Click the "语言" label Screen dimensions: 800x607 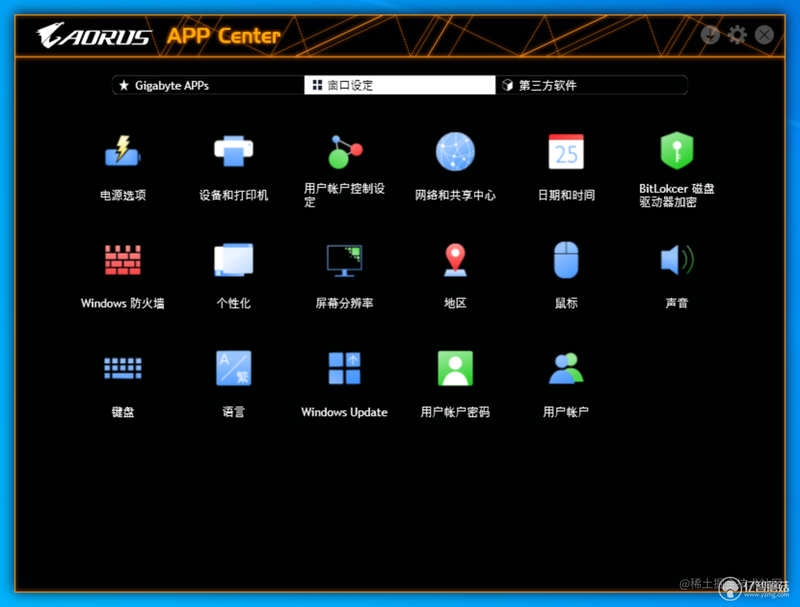coord(234,412)
